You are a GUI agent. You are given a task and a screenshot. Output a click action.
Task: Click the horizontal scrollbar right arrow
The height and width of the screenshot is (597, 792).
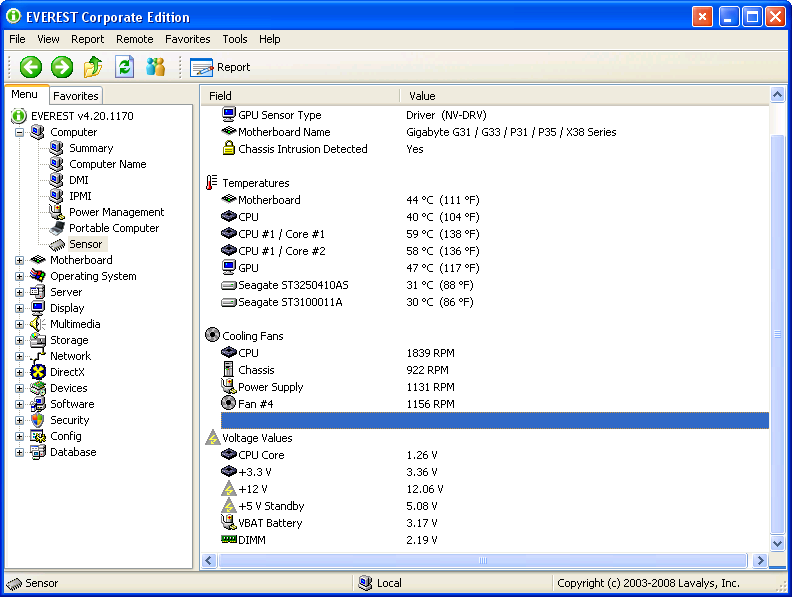760,560
